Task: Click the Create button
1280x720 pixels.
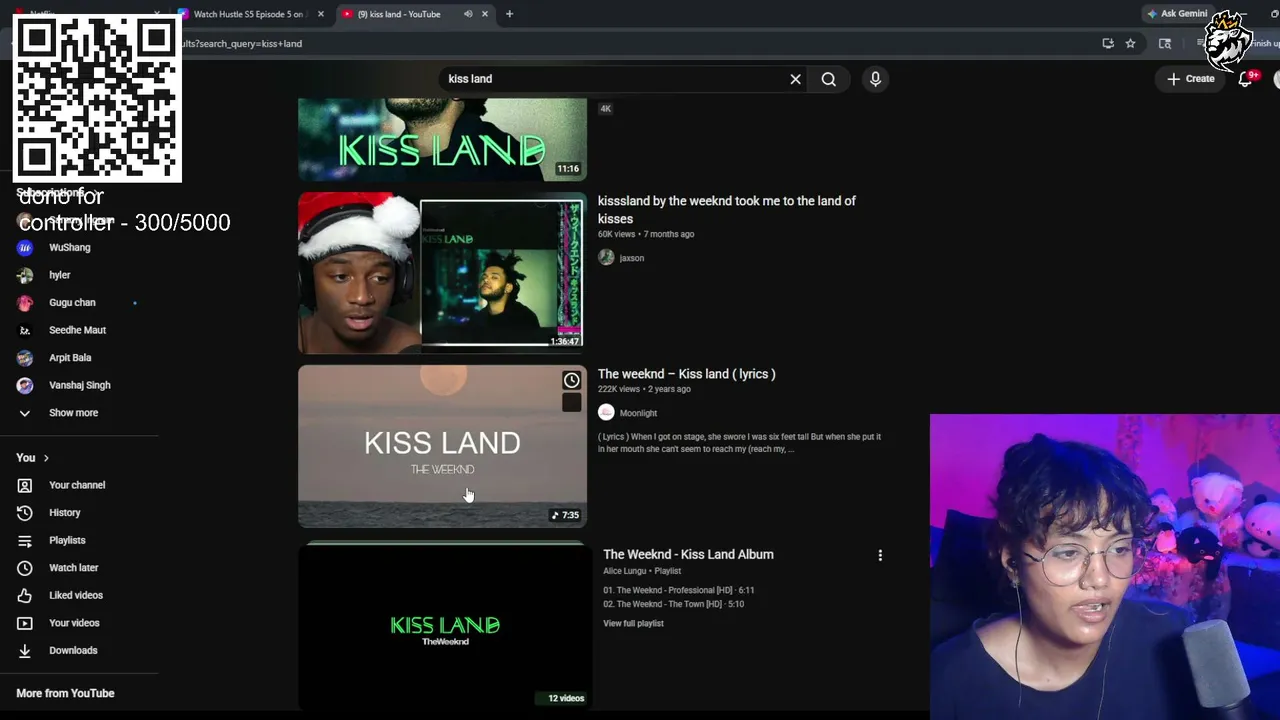Action: [x=1190, y=79]
